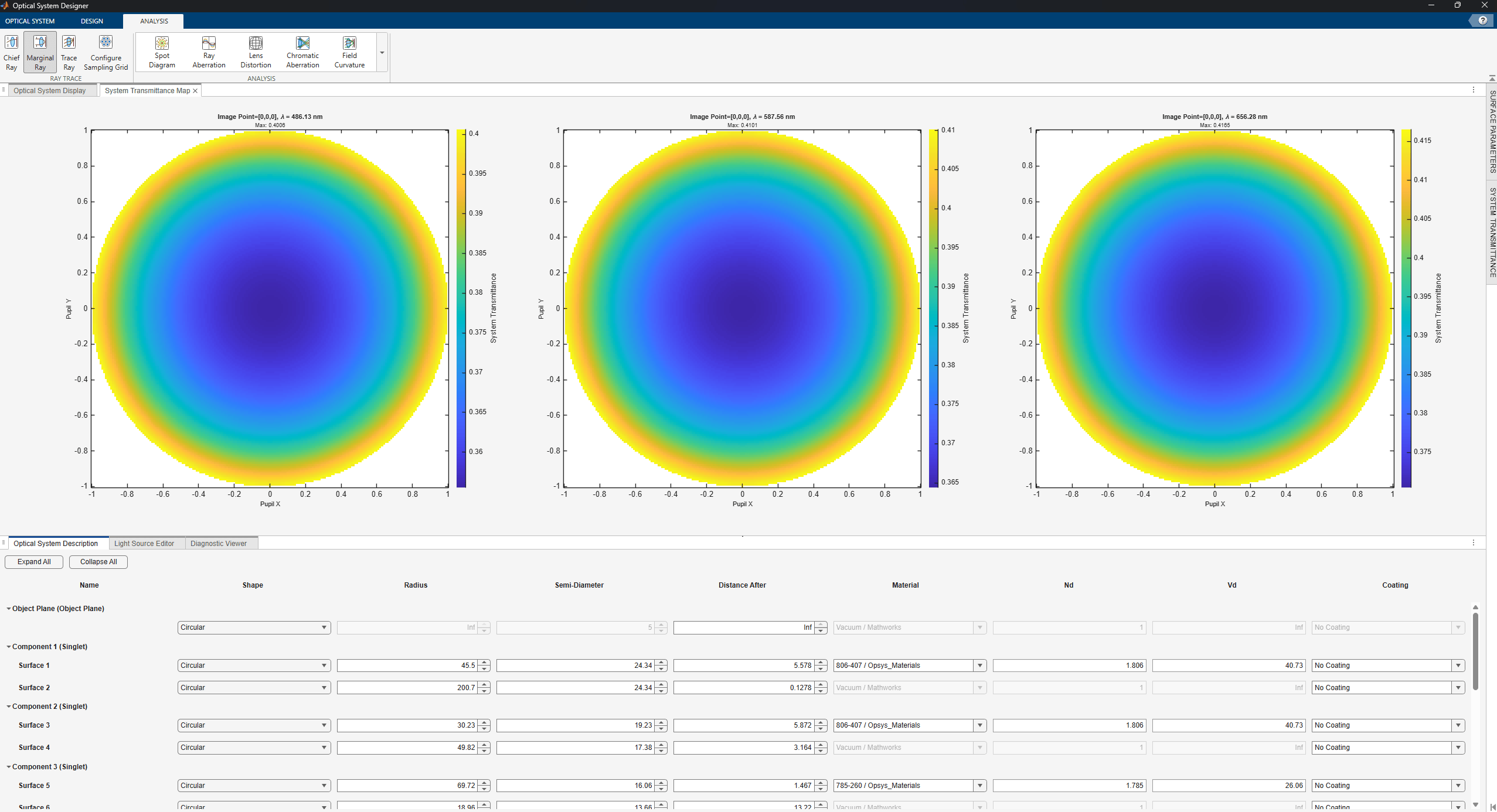Image resolution: width=1497 pixels, height=812 pixels.
Task: Edit Surface 1 distance after 5.578
Action: click(744, 666)
